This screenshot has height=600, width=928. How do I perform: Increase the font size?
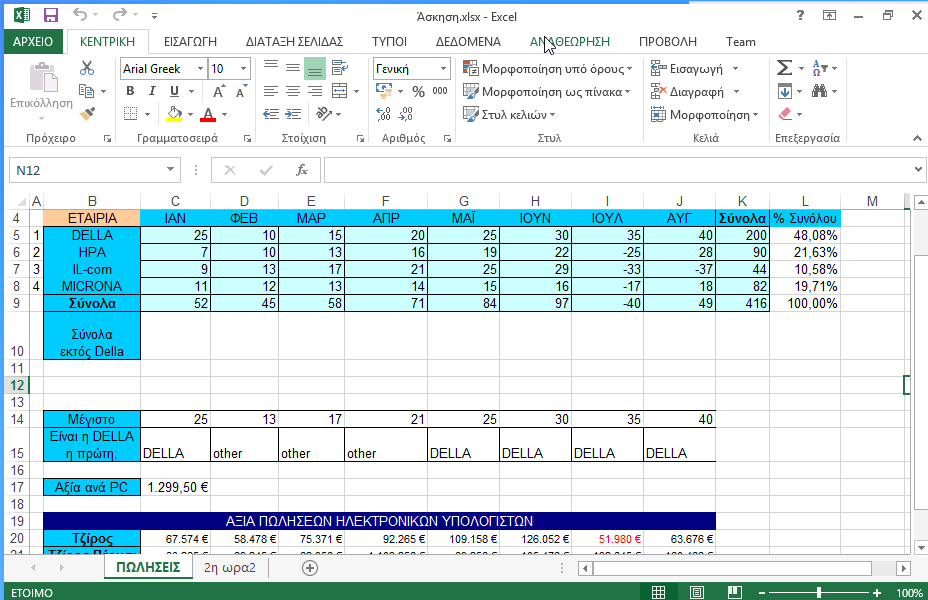[218, 92]
